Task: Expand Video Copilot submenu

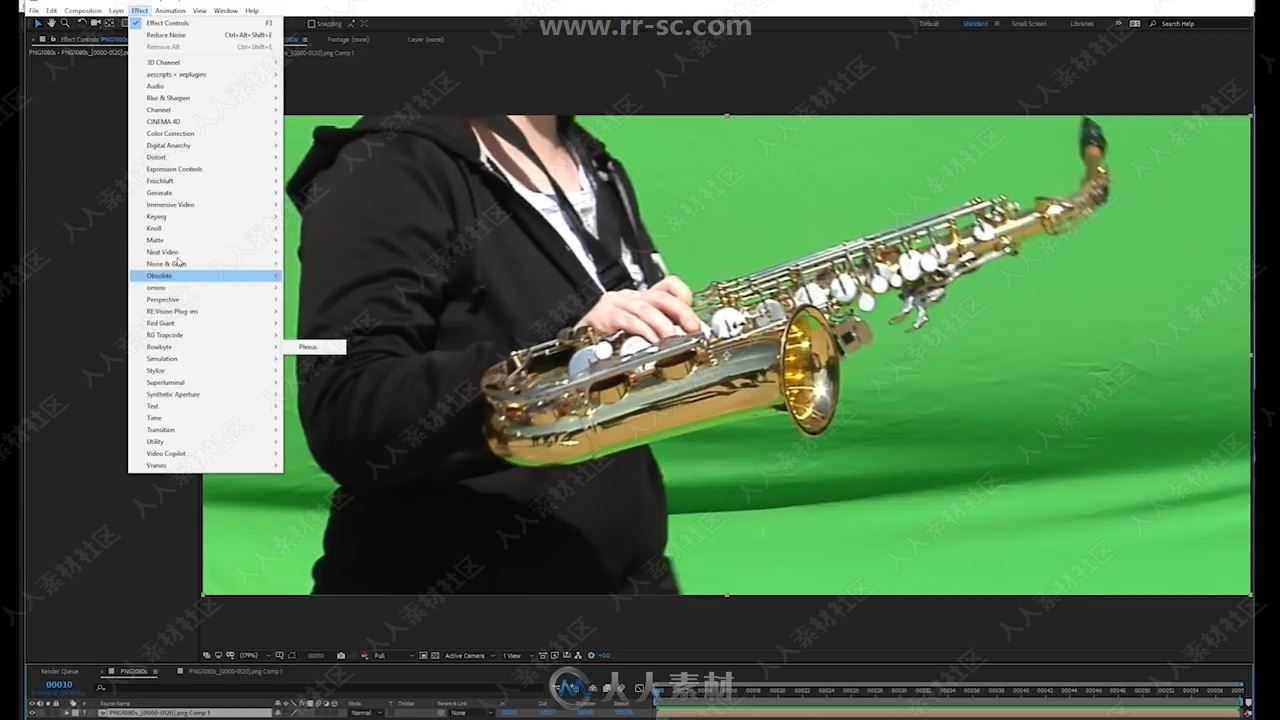Action: coord(206,454)
